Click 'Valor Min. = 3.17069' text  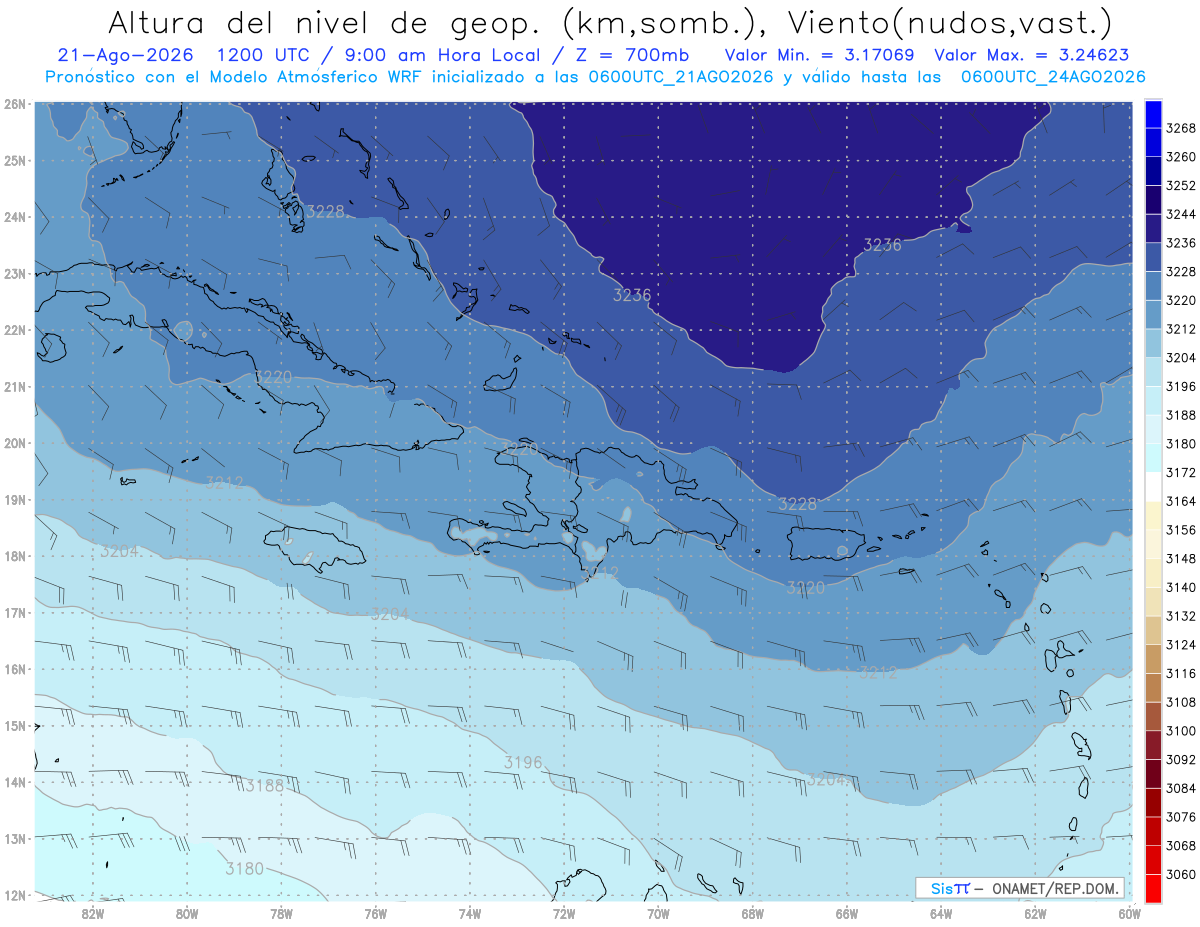820,55
